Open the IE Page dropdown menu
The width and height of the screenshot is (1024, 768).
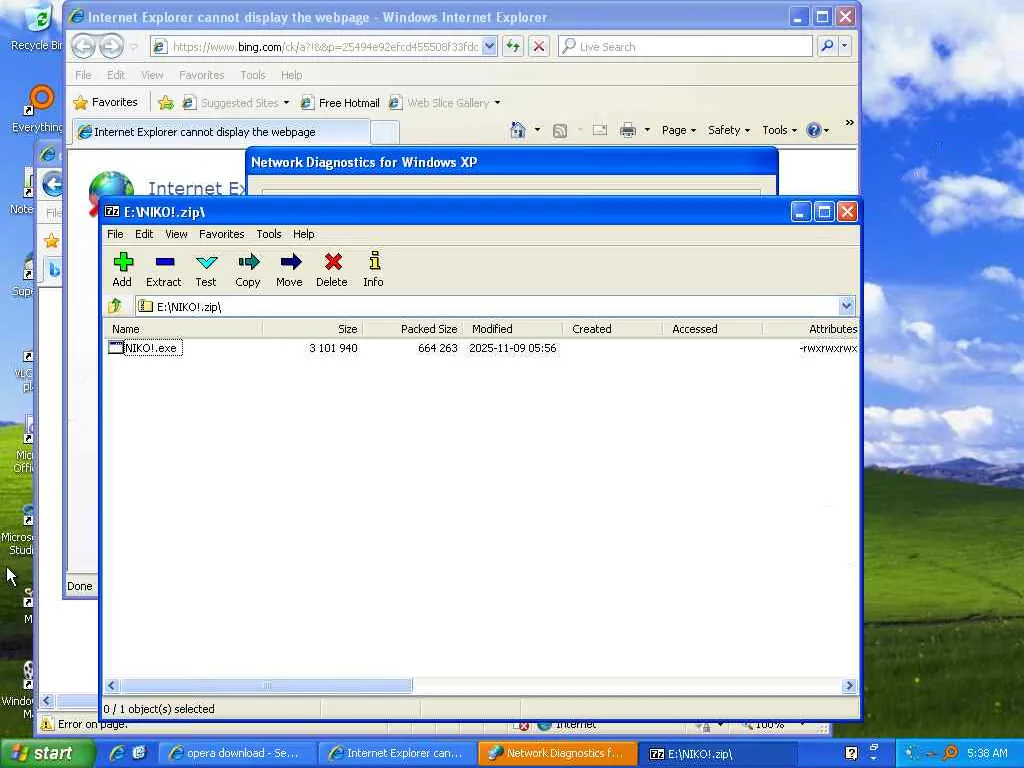click(679, 130)
